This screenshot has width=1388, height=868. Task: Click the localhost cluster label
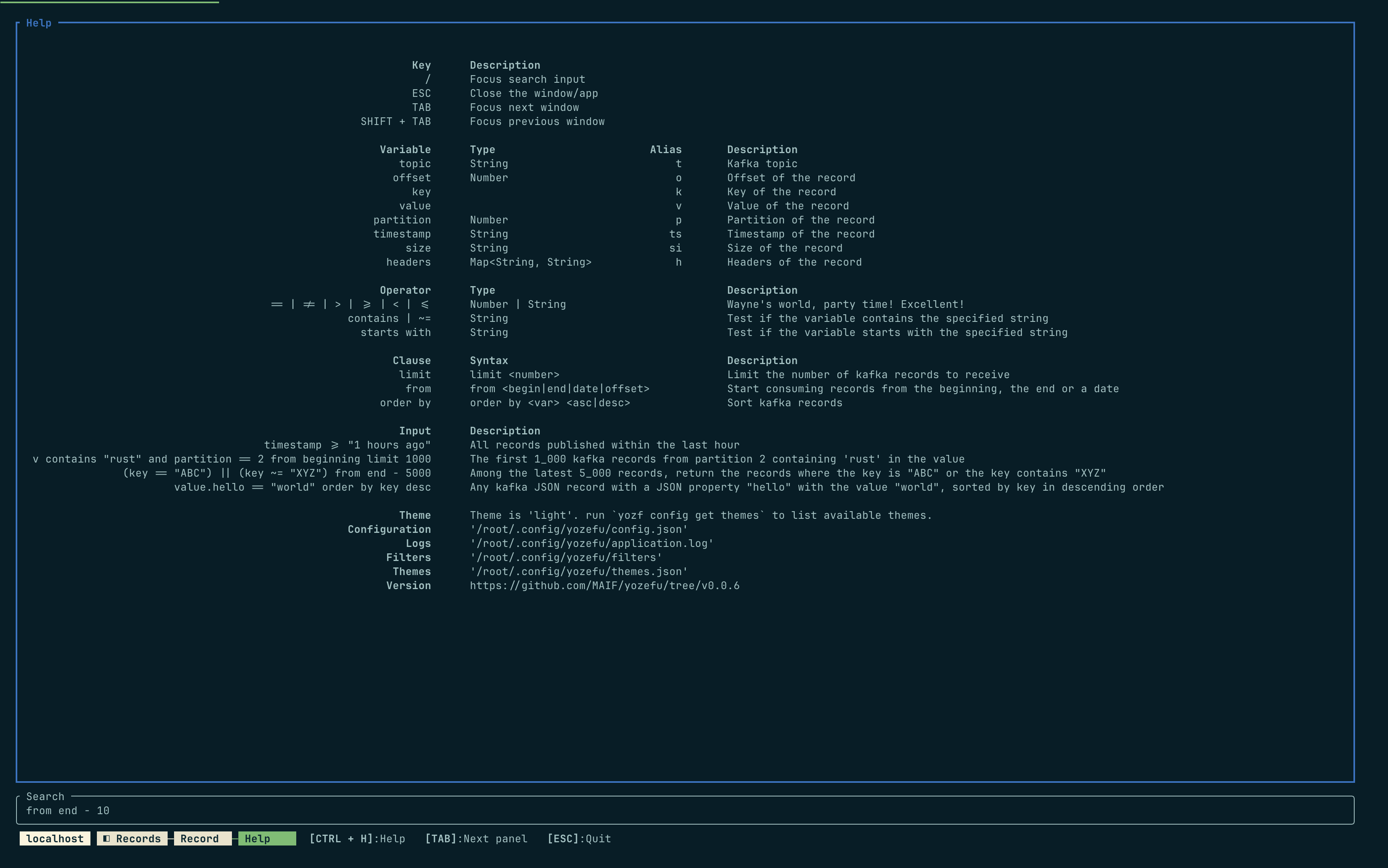point(55,839)
